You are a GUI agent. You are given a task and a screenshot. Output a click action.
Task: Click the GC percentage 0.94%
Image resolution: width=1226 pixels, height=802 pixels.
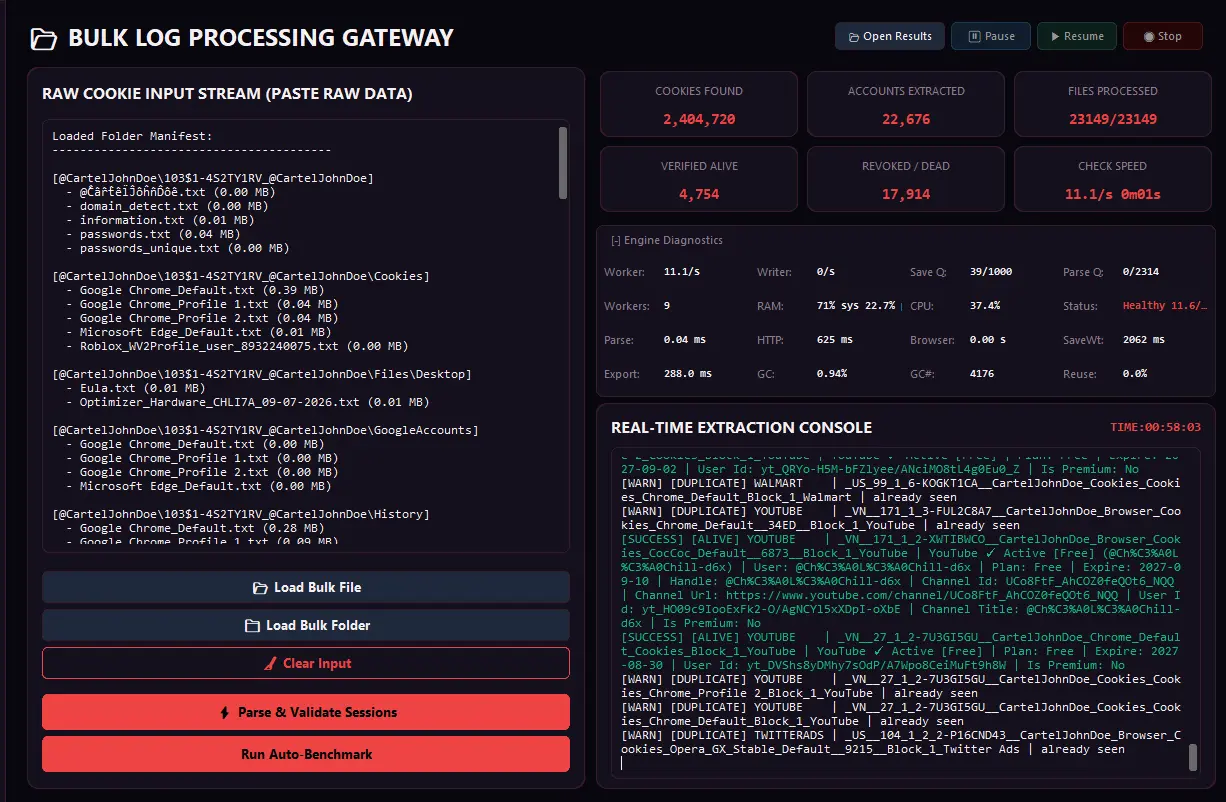(831, 374)
